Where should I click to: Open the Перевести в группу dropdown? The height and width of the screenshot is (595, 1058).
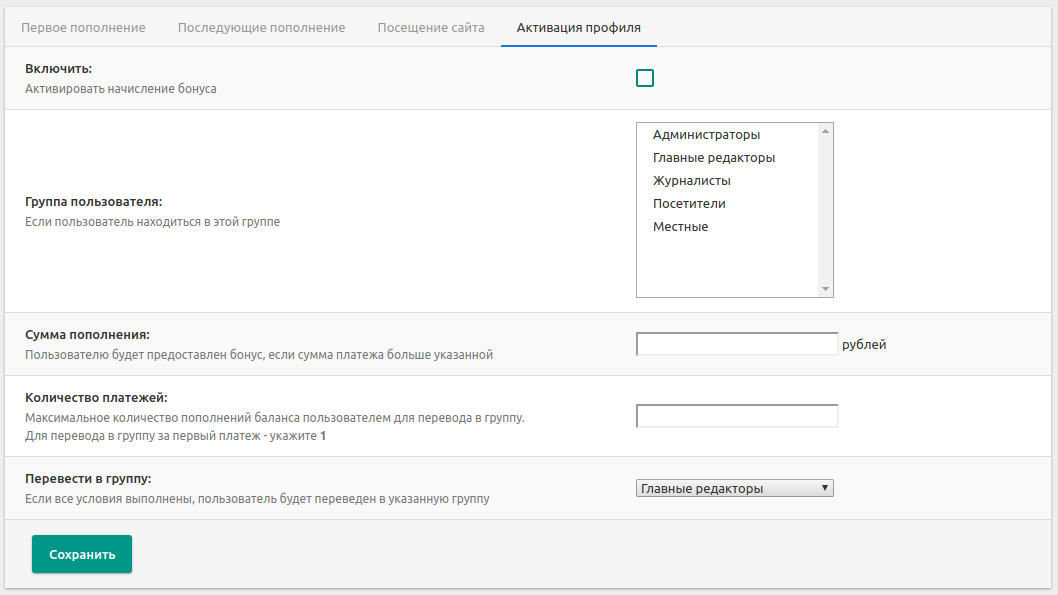point(734,488)
